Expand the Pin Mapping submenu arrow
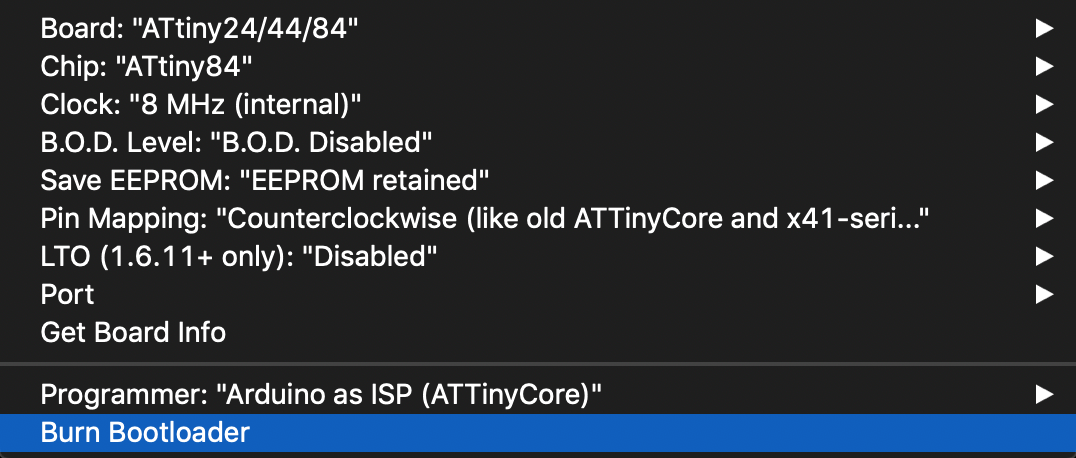The width and height of the screenshot is (1076, 458). click(1044, 218)
